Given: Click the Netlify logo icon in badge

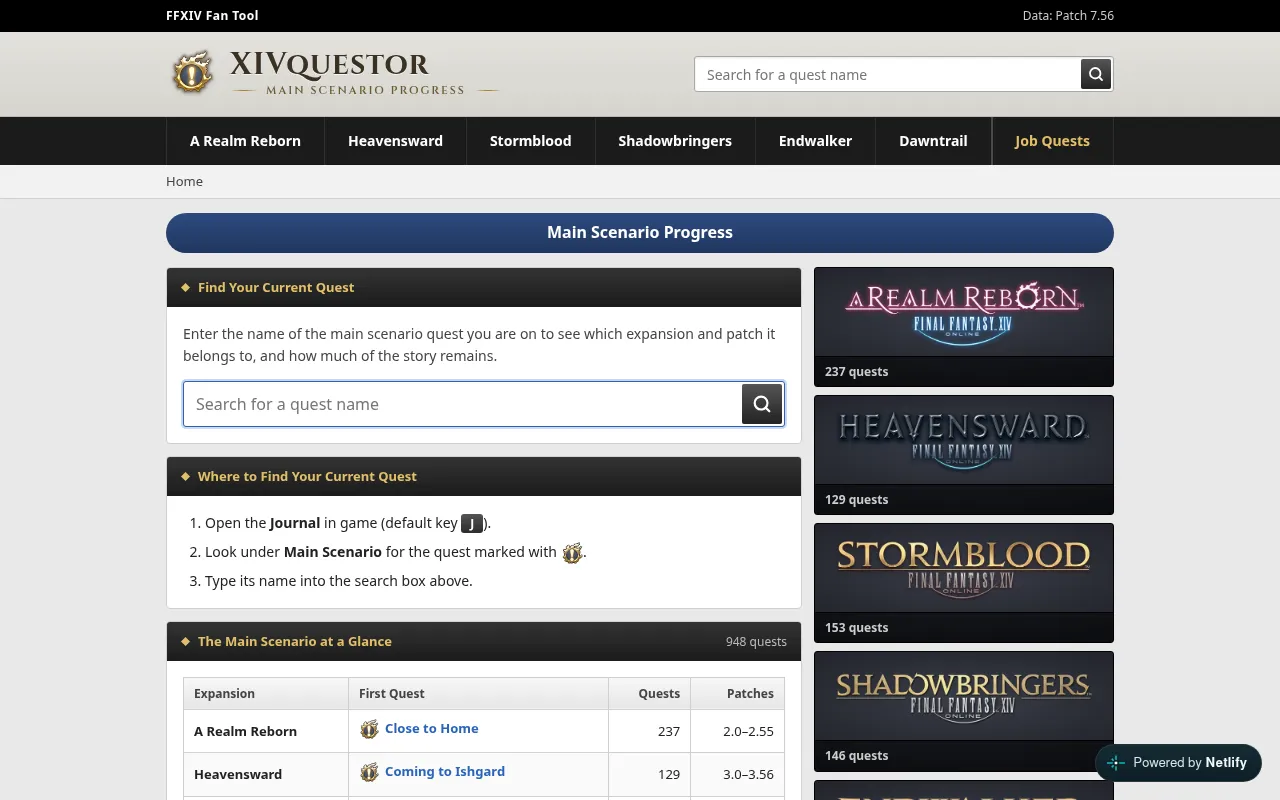Looking at the screenshot, I should pos(1116,763).
